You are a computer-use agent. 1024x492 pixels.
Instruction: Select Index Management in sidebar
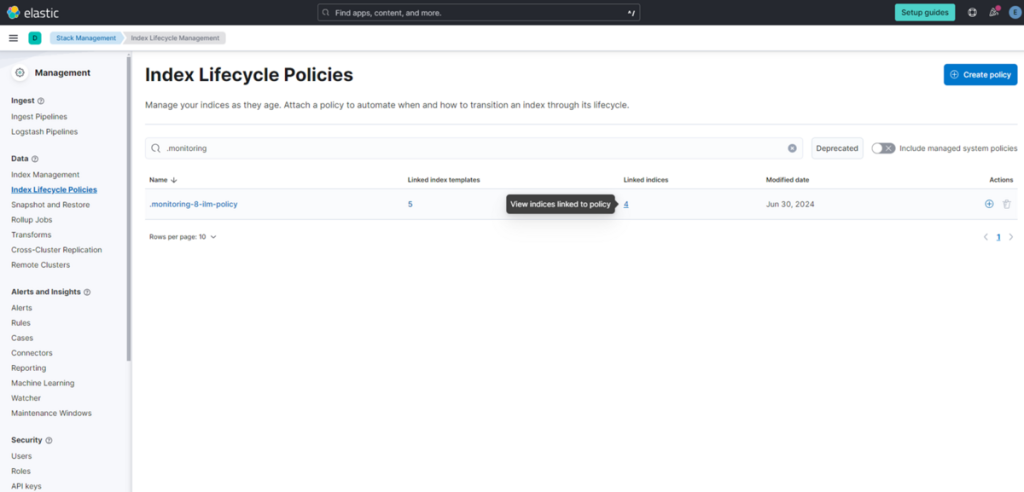(x=45, y=174)
